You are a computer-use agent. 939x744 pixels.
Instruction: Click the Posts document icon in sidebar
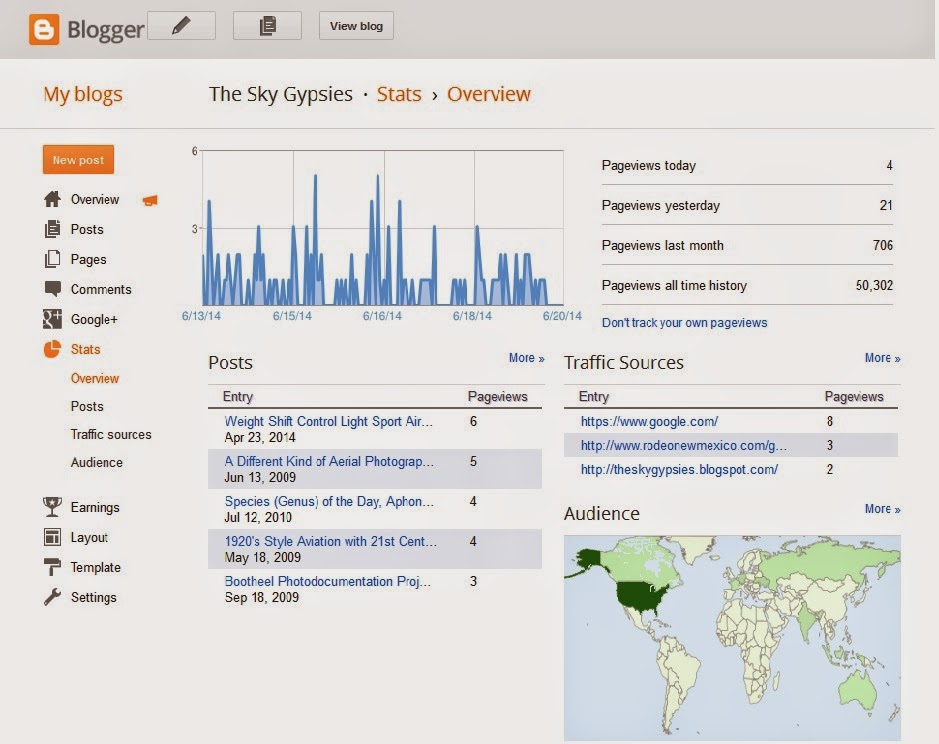click(x=52, y=229)
